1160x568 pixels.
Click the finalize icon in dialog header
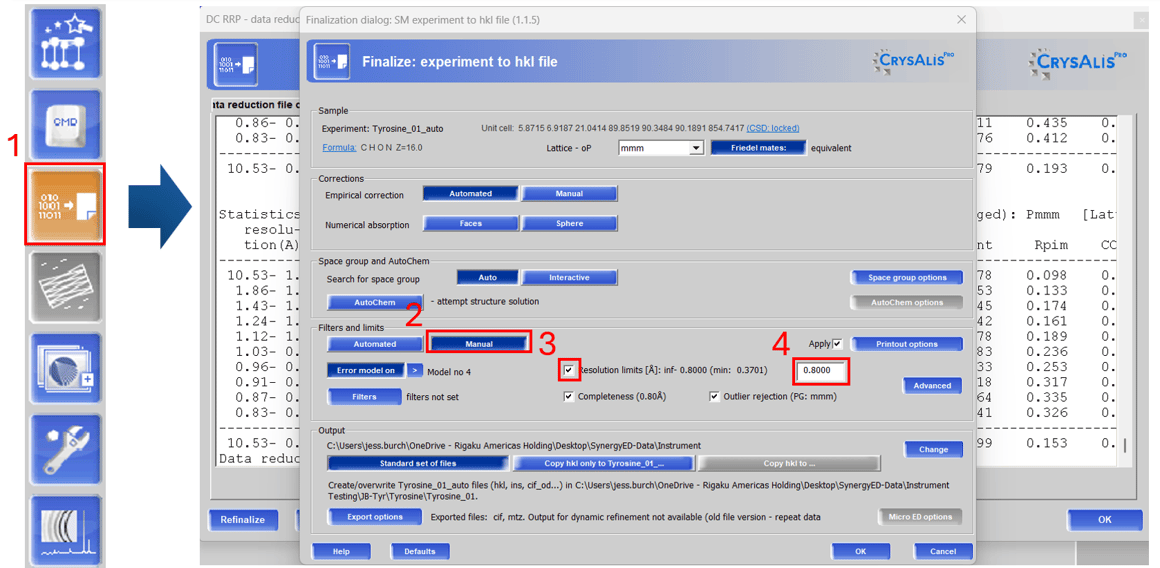(x=331, y=61)
